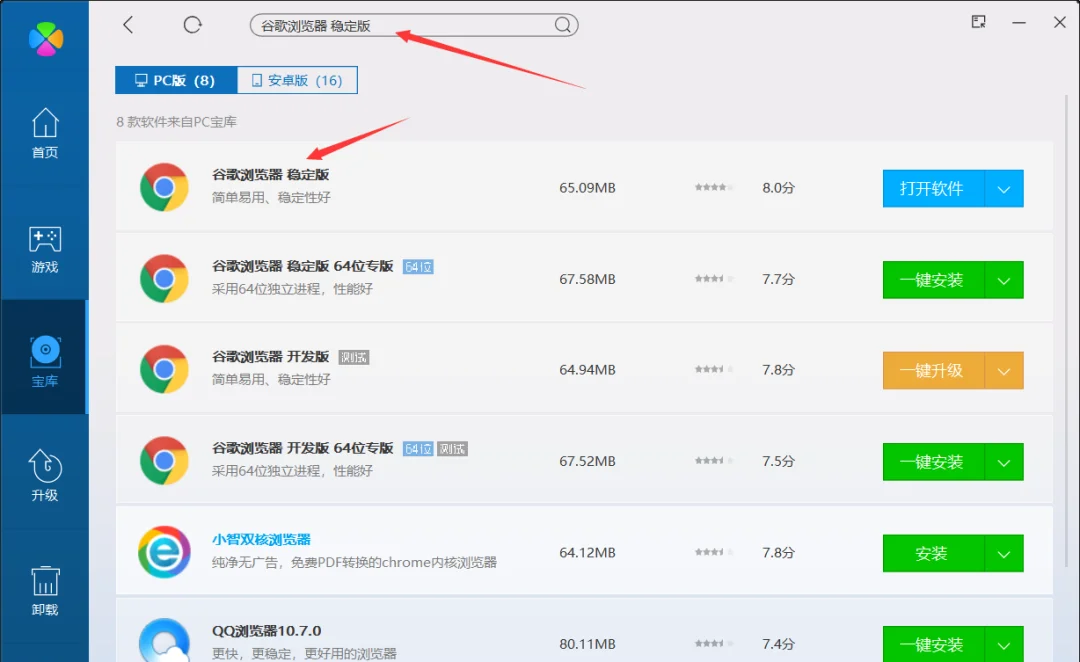Image resolution: width=1080 pixels, height=662 pixels.
Task: Click the 65.09MB size value
Action: coord(587,188)
